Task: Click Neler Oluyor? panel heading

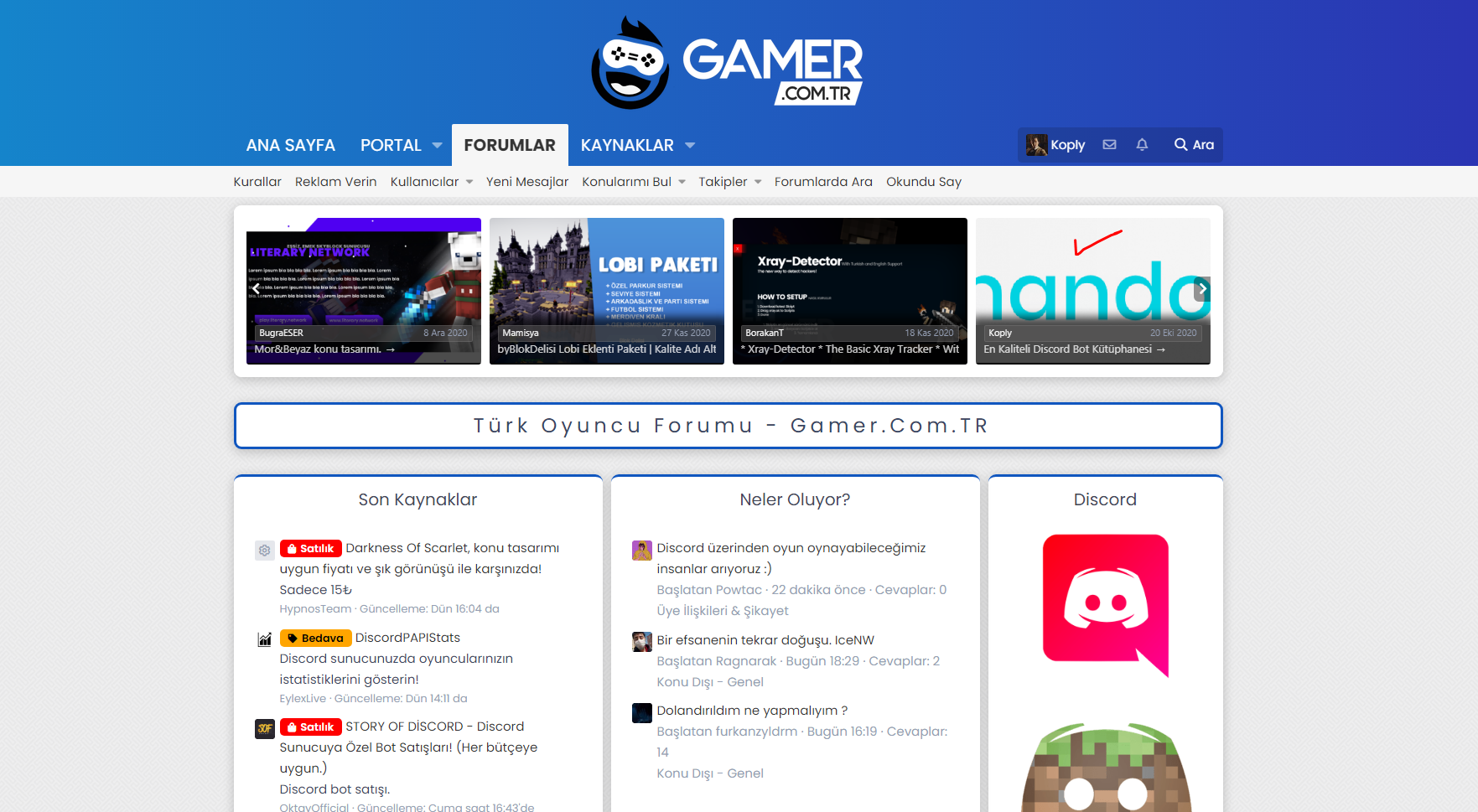Action: [795, 499]
